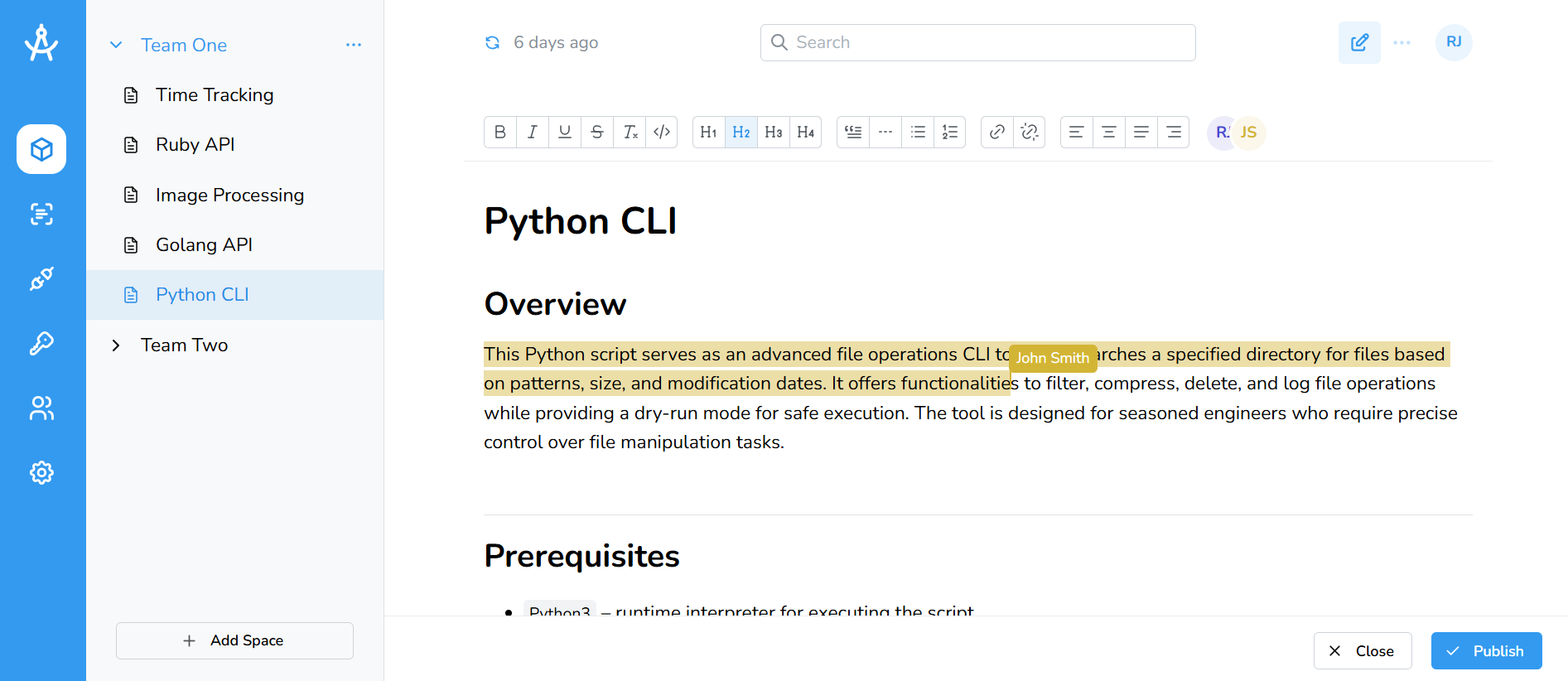Center align the text
Screen dimensions: 1568x681
coord(1108,132)
